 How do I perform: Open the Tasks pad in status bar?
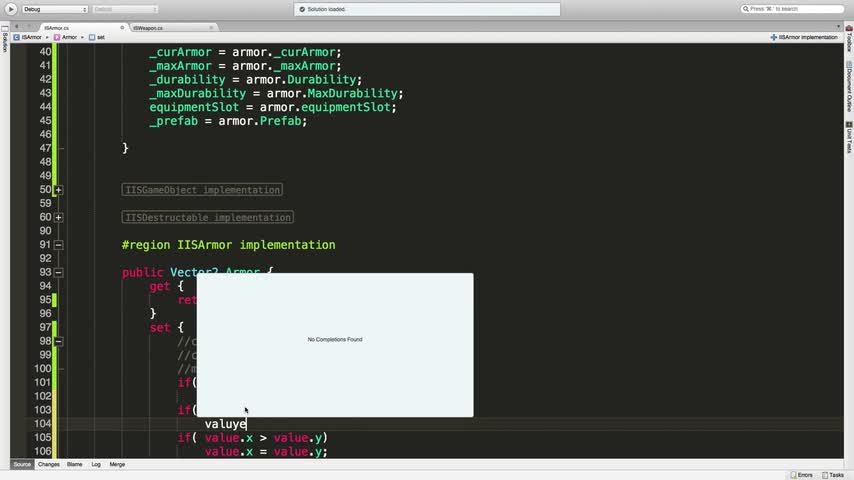[x=833, y=475]
